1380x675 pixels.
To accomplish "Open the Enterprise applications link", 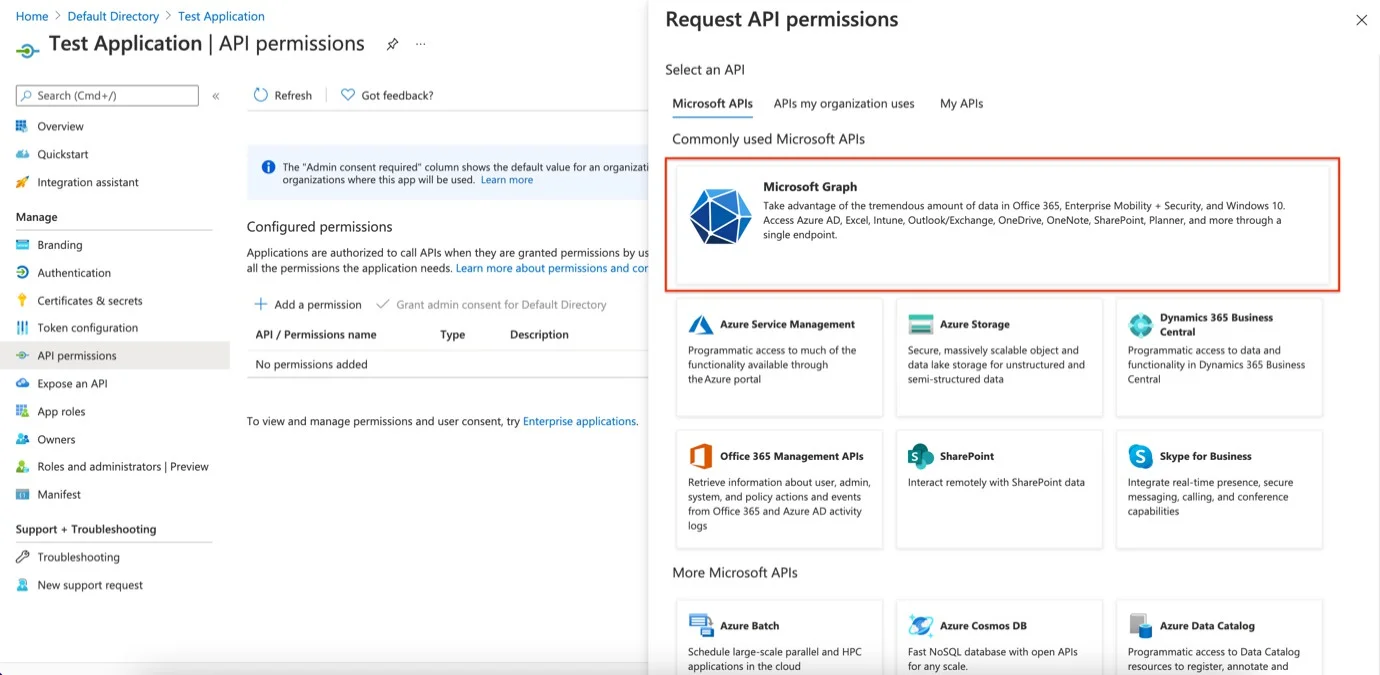I will pos(580,422).
